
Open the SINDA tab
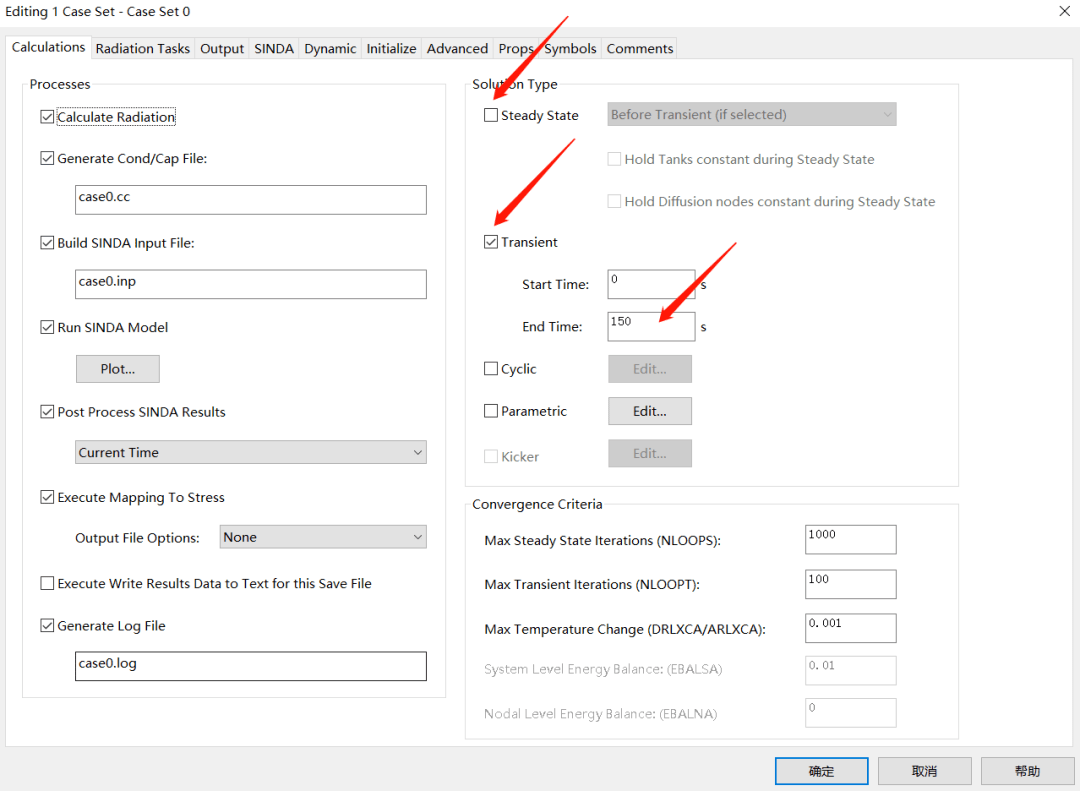pos(274,48)
